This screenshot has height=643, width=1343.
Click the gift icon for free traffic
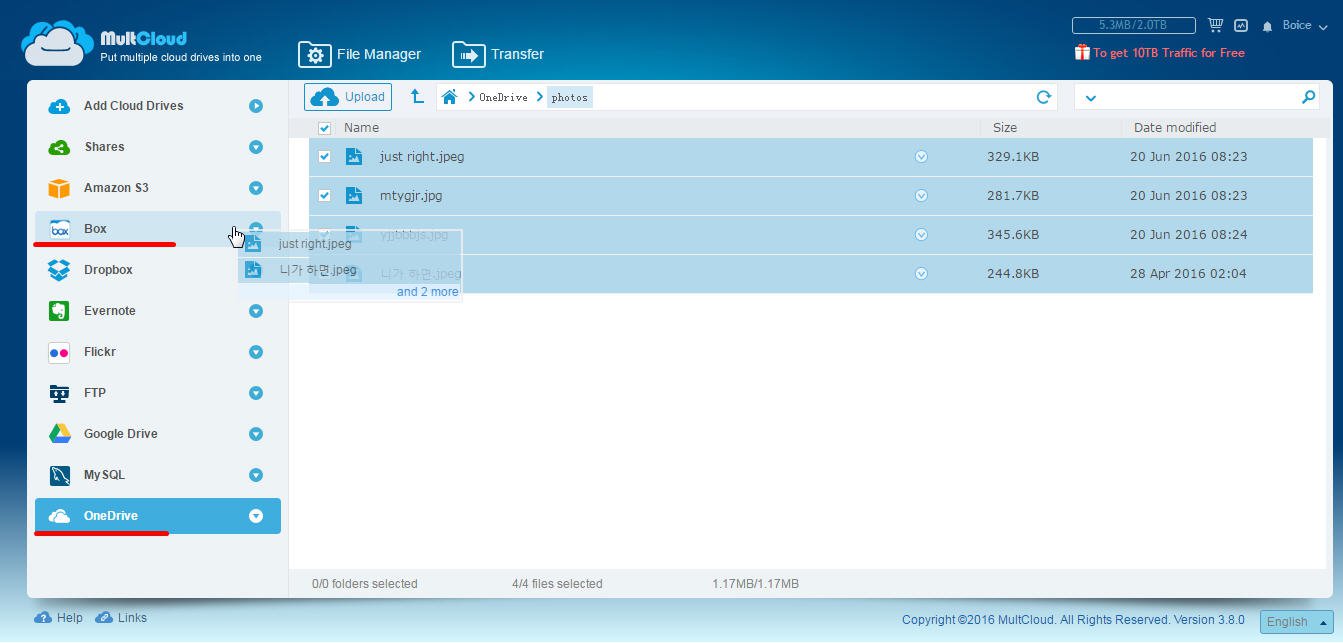click(x=1081, y=53)
